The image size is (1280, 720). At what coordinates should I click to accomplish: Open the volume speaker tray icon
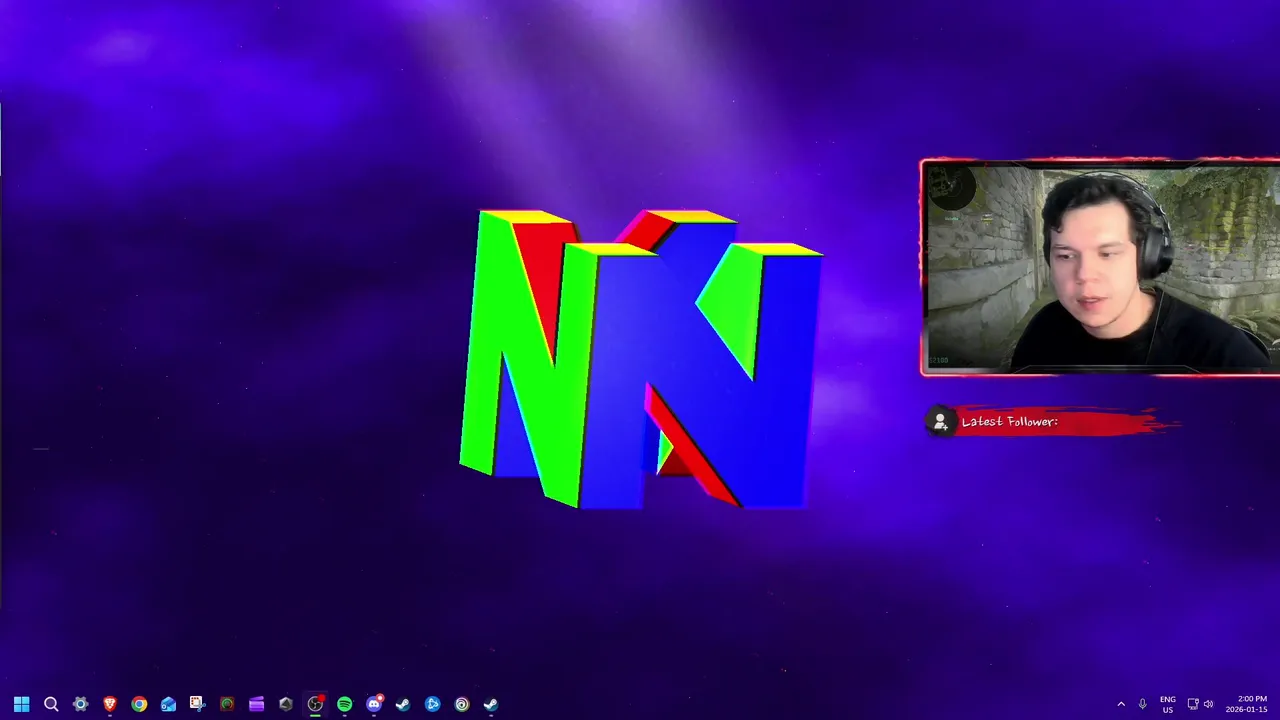pyautogui.click(x=1208, y=704)
